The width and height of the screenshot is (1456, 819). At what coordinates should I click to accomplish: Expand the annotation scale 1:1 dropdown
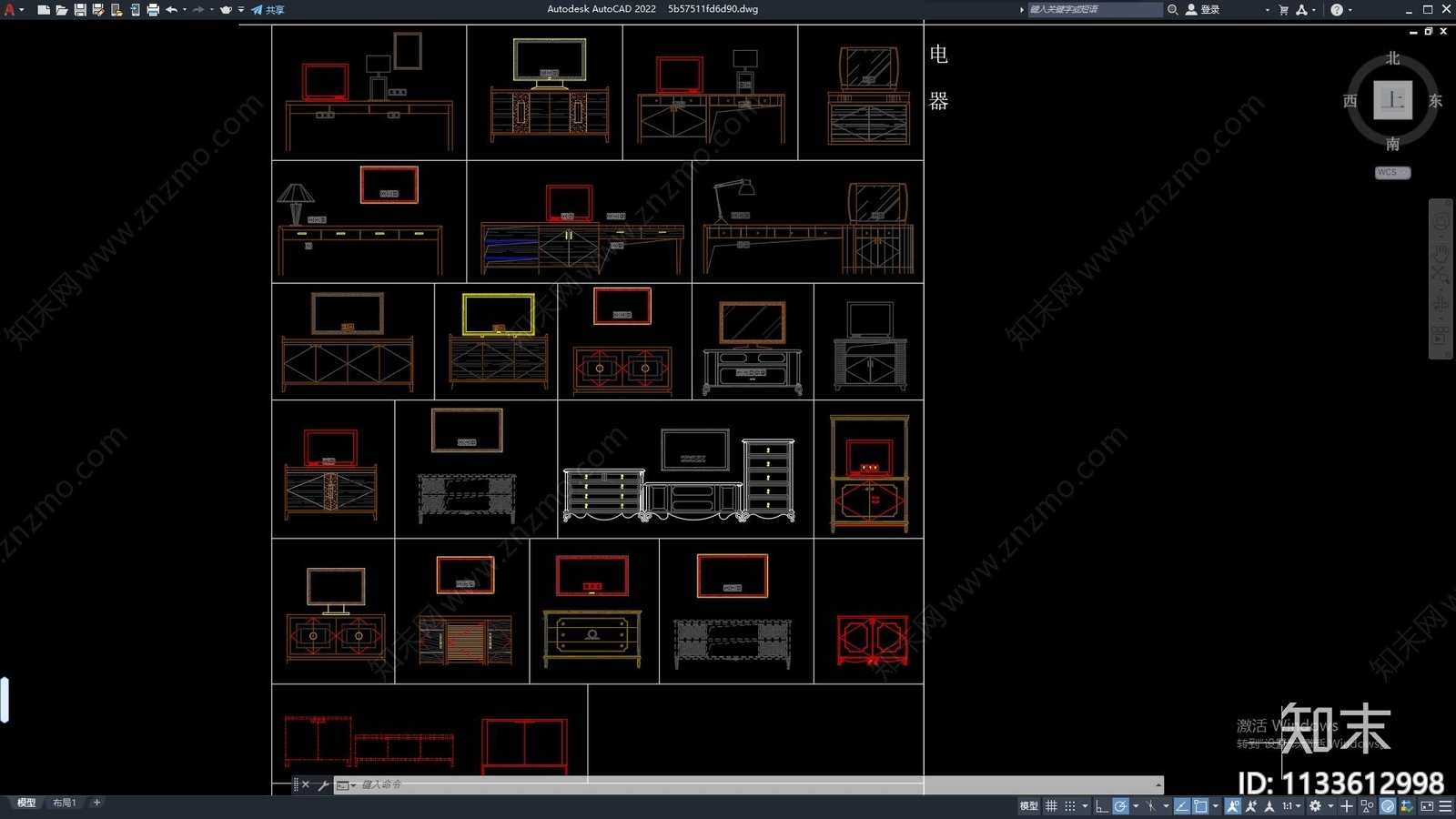1289,806
